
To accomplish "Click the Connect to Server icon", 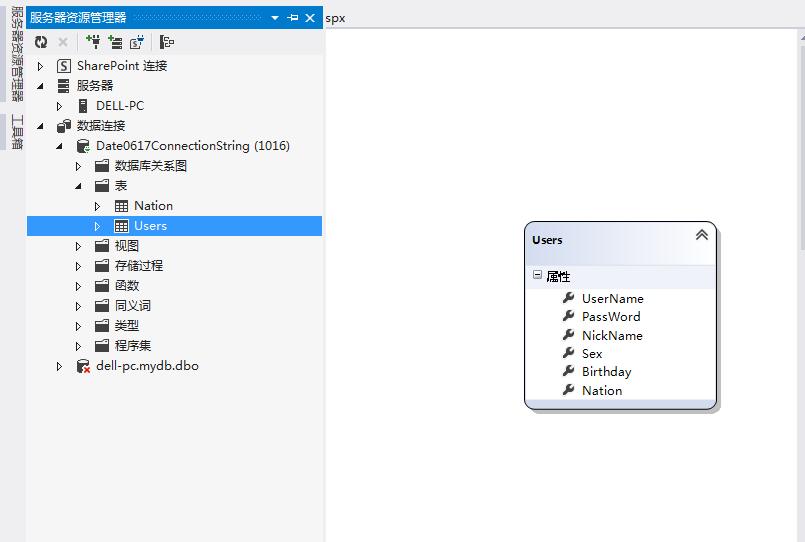I will pos(115,42).
